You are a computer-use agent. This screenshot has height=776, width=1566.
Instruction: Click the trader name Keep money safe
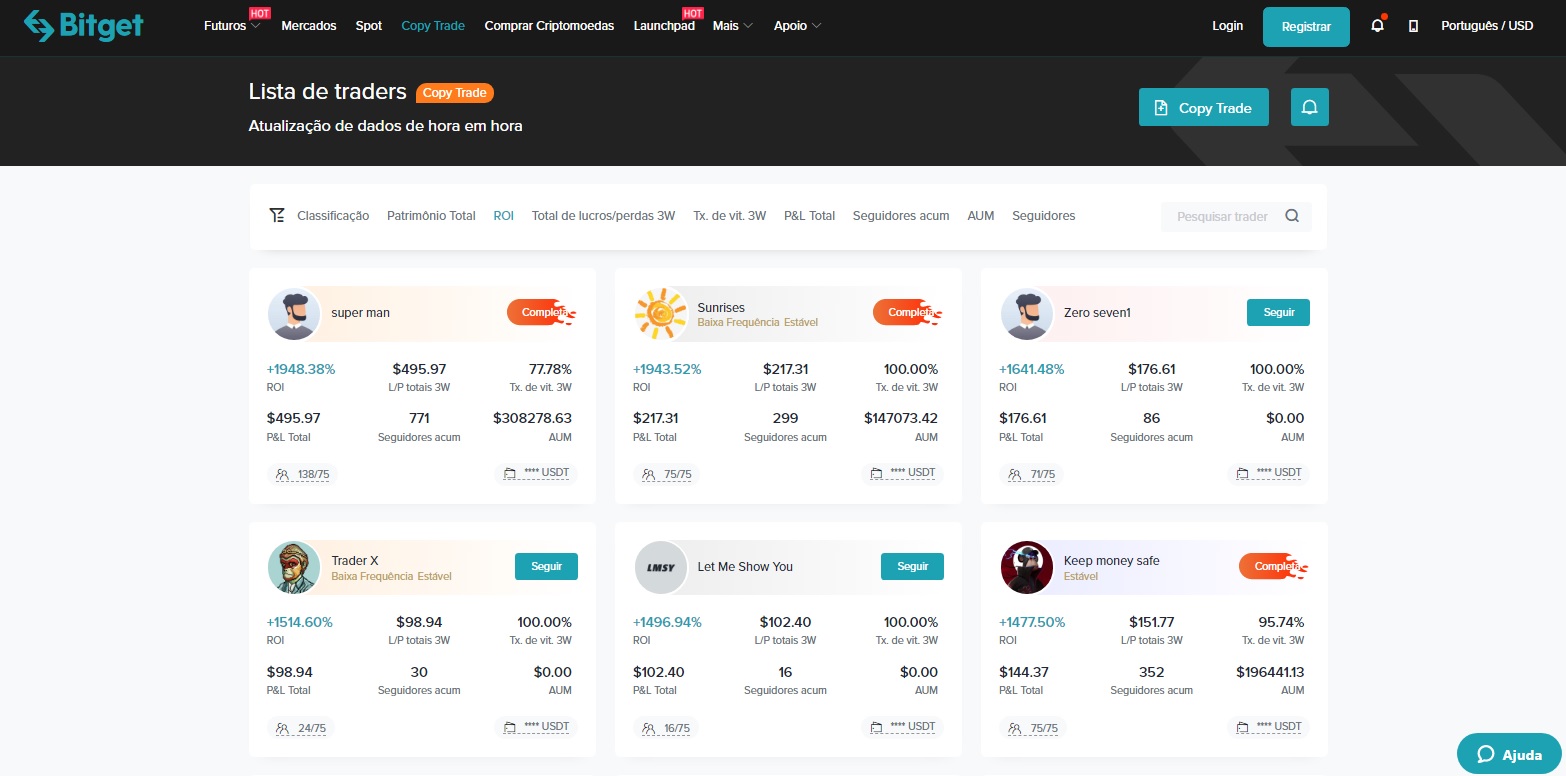point(1111,561)
